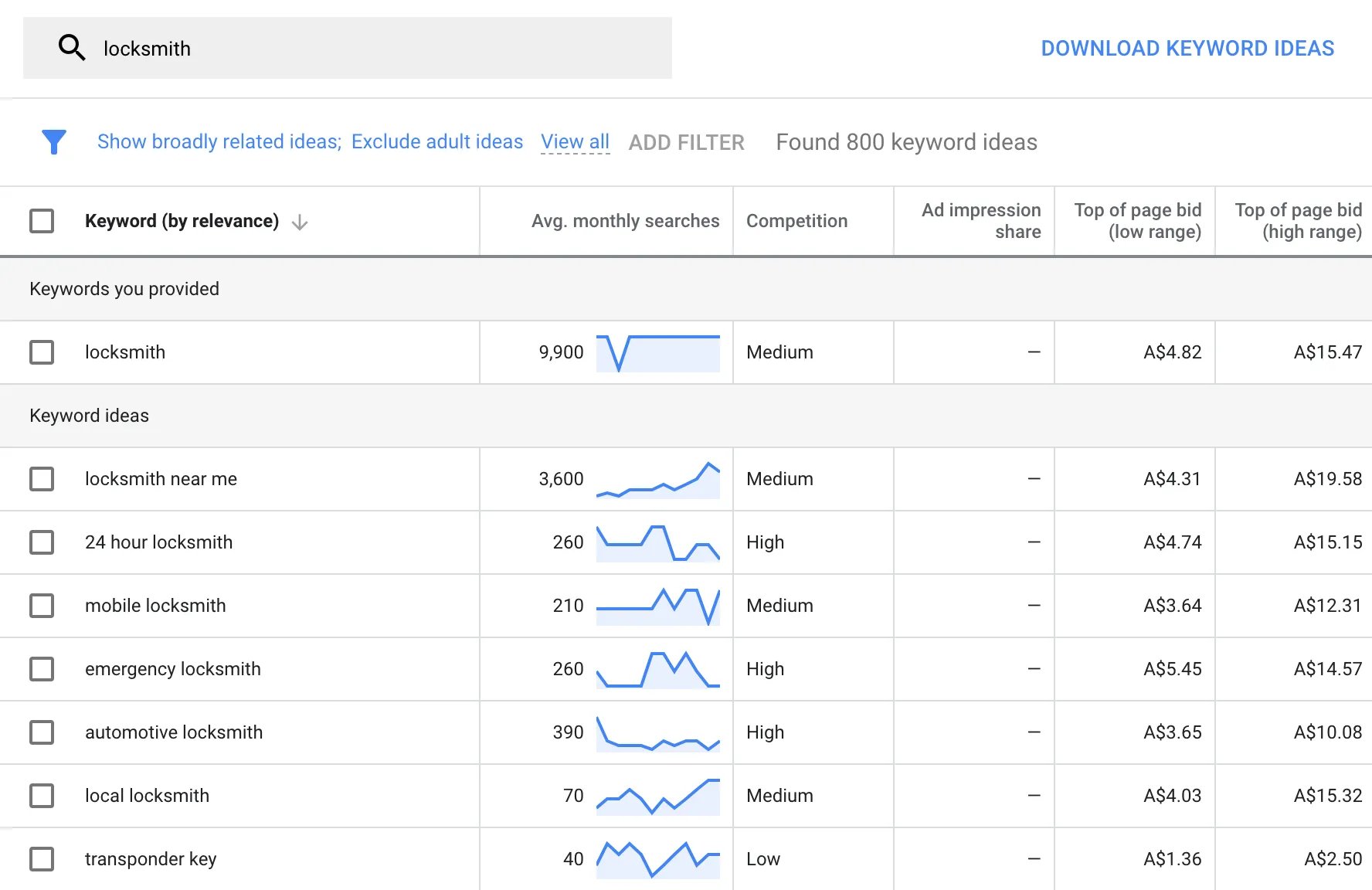The height and width of the screenshot is (890, 1372).
Task: Sort by Top of page bid high range
Action: [x=1299, y=221]
